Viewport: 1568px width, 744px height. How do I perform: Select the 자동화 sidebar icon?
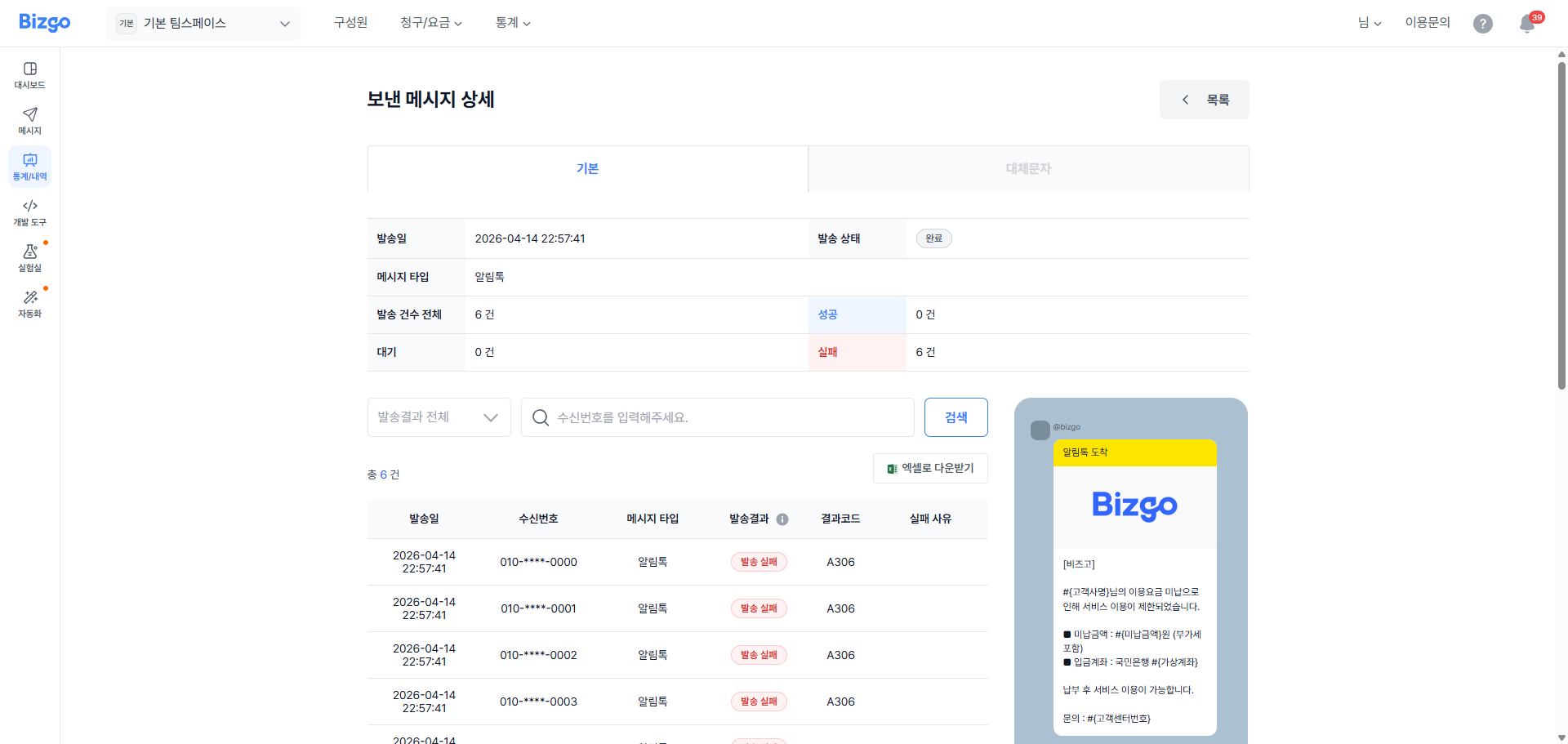click(x=29, y=303)
